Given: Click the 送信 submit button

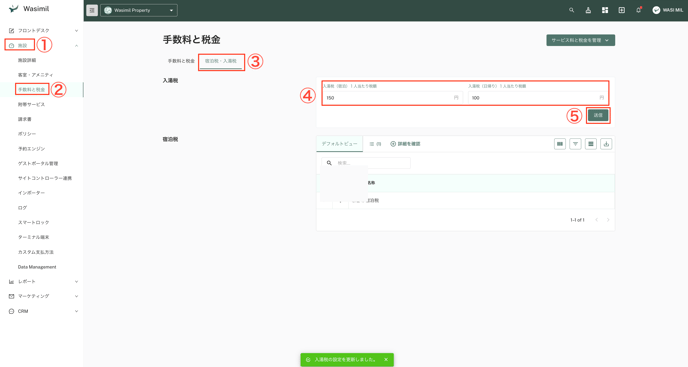Looking at the screenshot, I should click(598, 115).
